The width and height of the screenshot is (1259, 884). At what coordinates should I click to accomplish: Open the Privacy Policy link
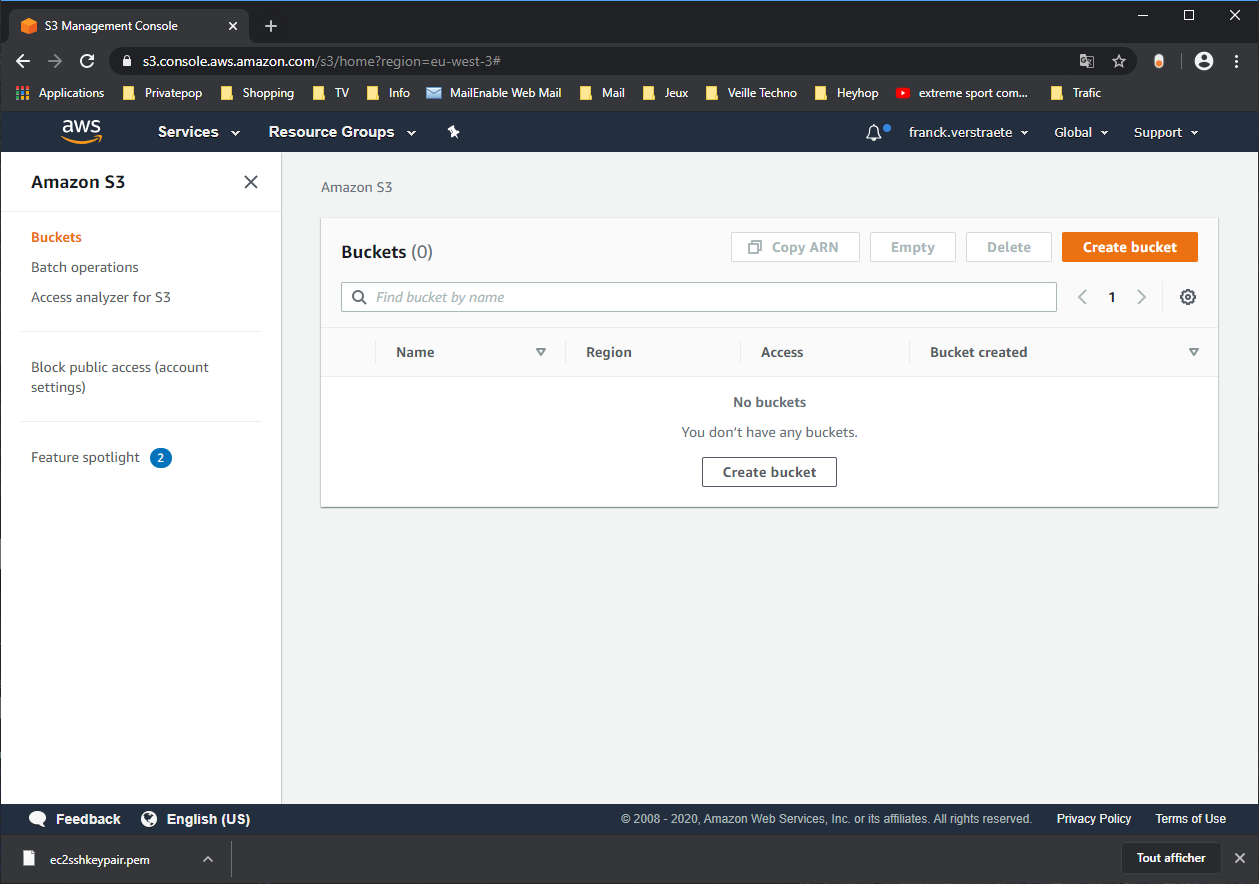coord(1094,819)
